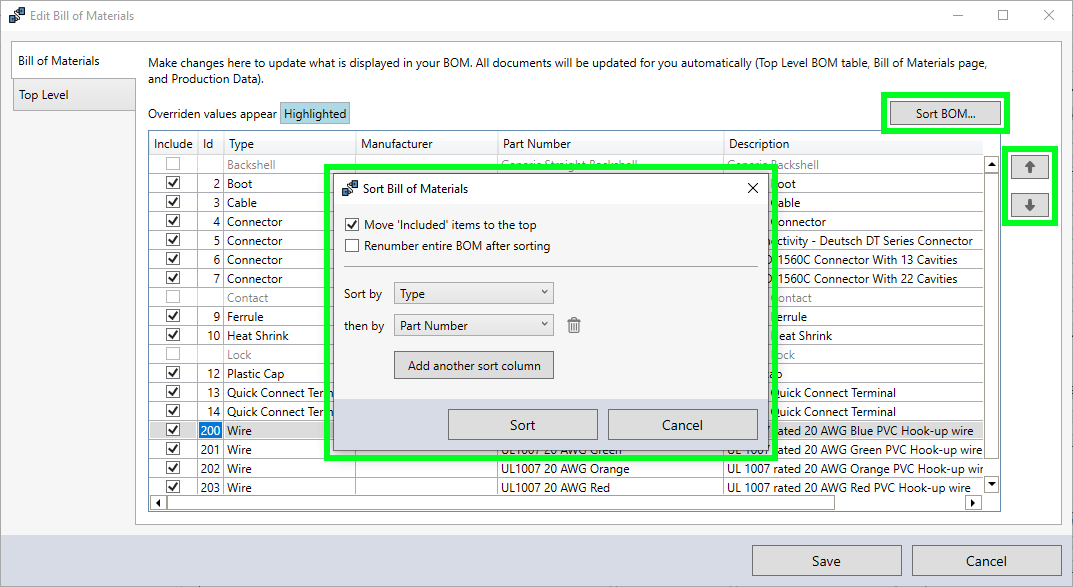Add another sort column
This screenshot has width=1073, height=587.
[x=474, y=365]
